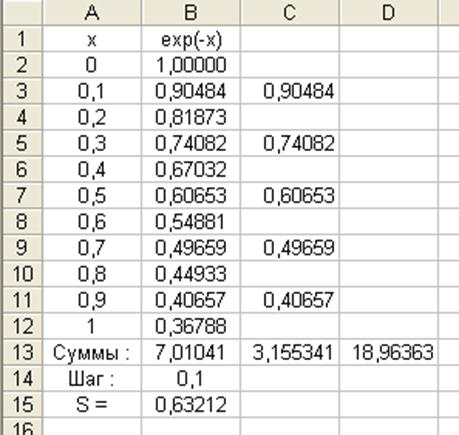Select cell with value 0,54881
This screenshot has height=435, width=459.
click(x=191, y=222)
